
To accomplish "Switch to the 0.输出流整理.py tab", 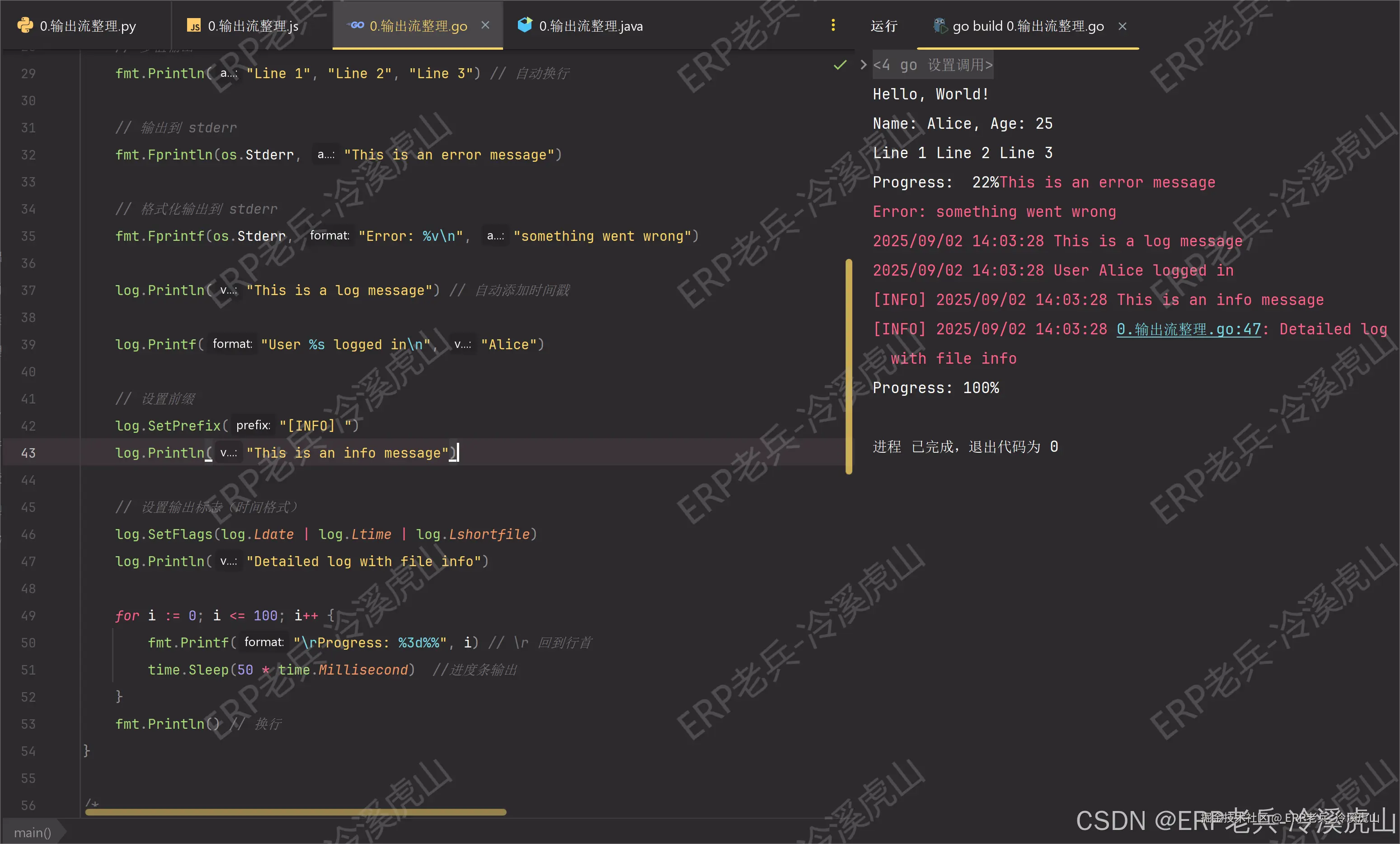I will (x=88, y=26).
